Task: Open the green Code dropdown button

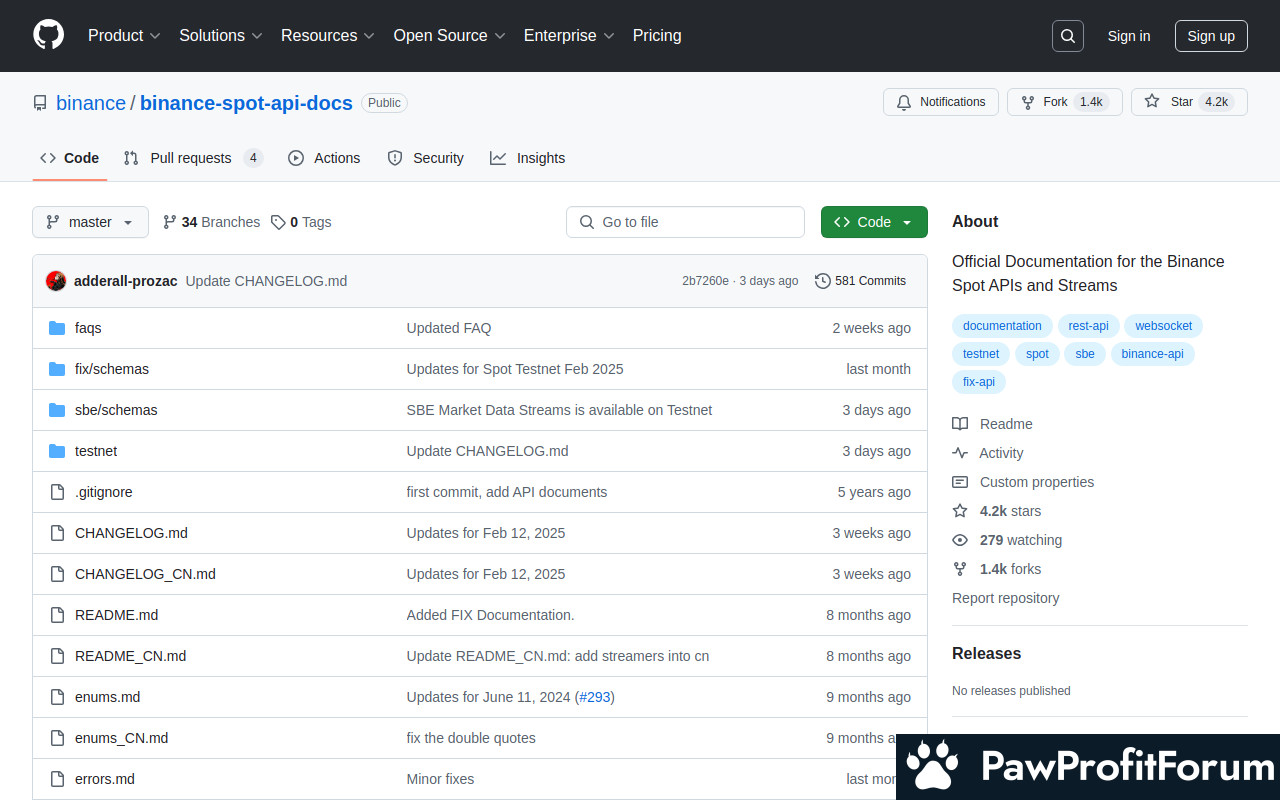Action: (x=874, y=222)
